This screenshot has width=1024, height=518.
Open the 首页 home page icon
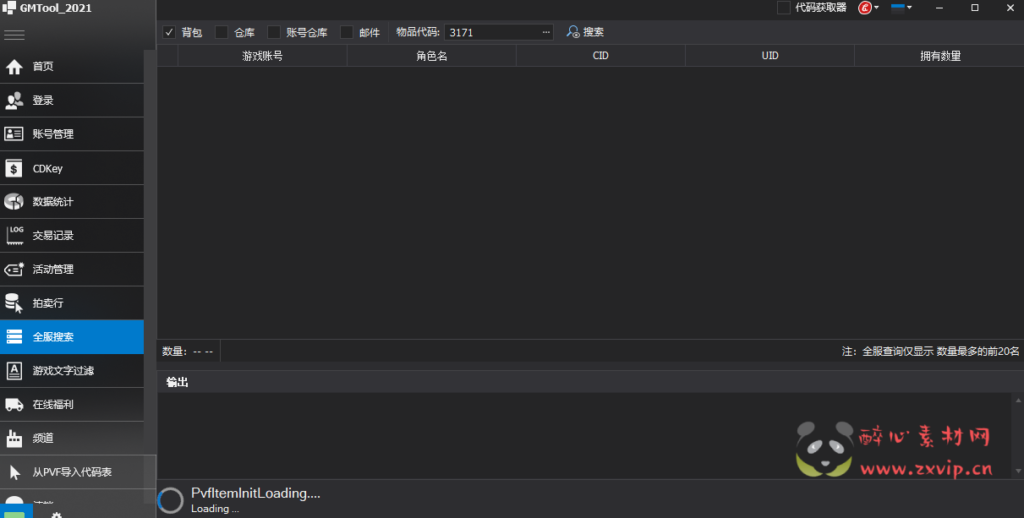point(14,67)
